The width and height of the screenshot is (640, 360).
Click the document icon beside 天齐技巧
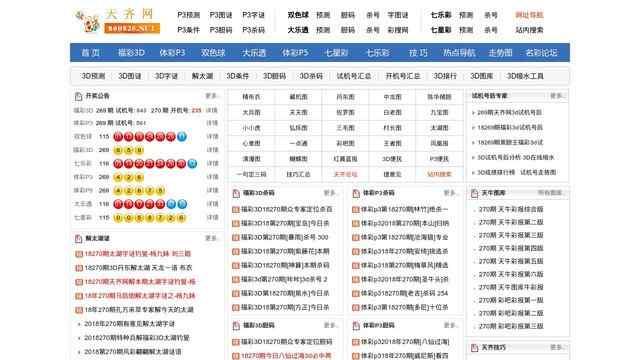click(x=474, y=348)
